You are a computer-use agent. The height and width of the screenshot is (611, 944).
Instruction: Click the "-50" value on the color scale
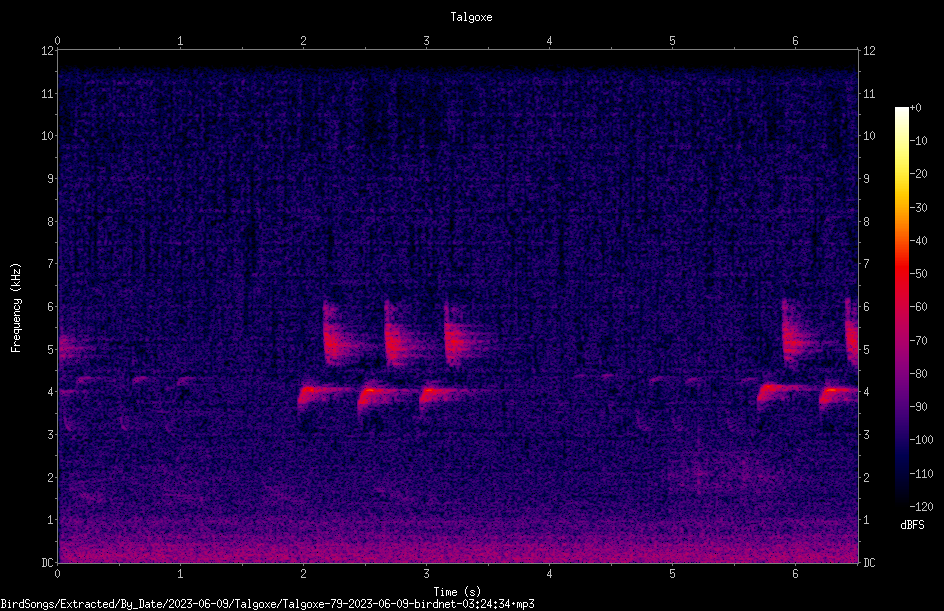click(919, 274)
